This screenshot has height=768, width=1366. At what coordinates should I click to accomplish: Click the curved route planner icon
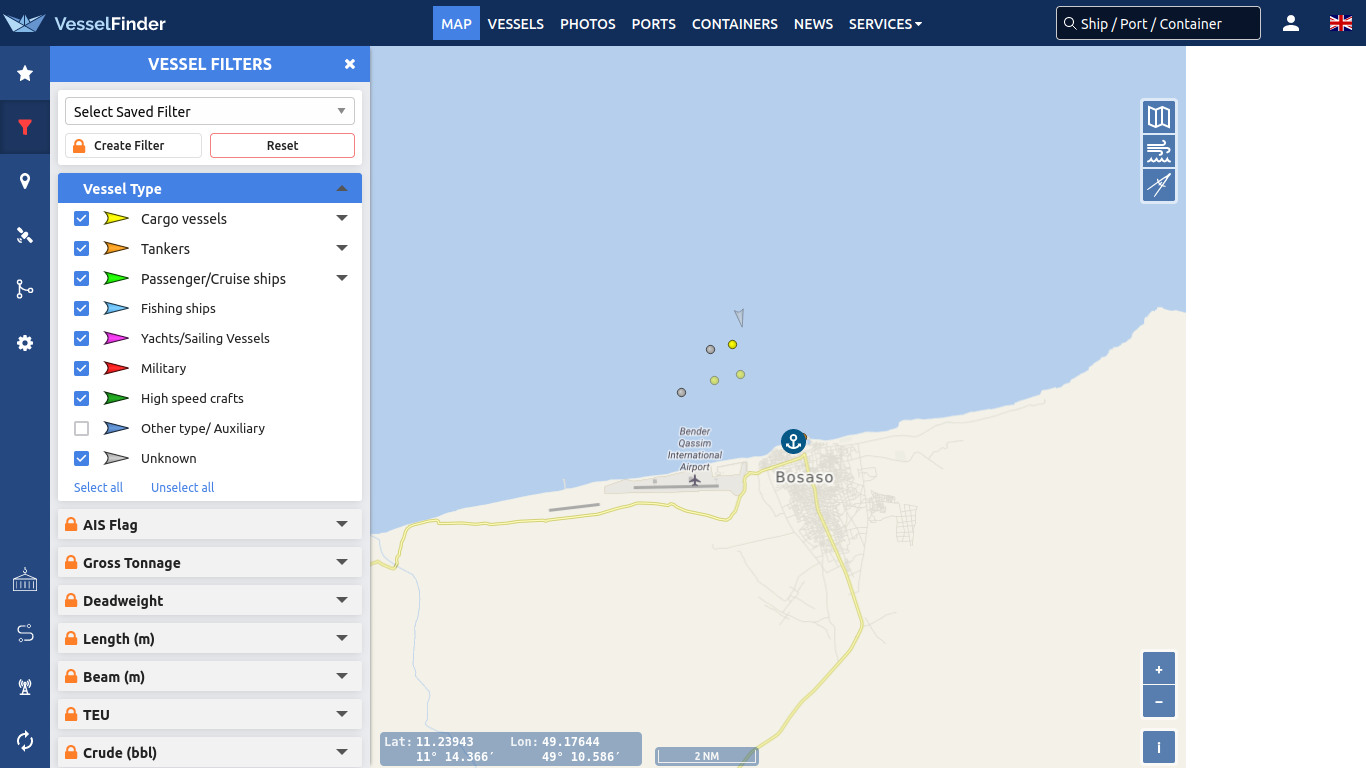pos(25,633)
